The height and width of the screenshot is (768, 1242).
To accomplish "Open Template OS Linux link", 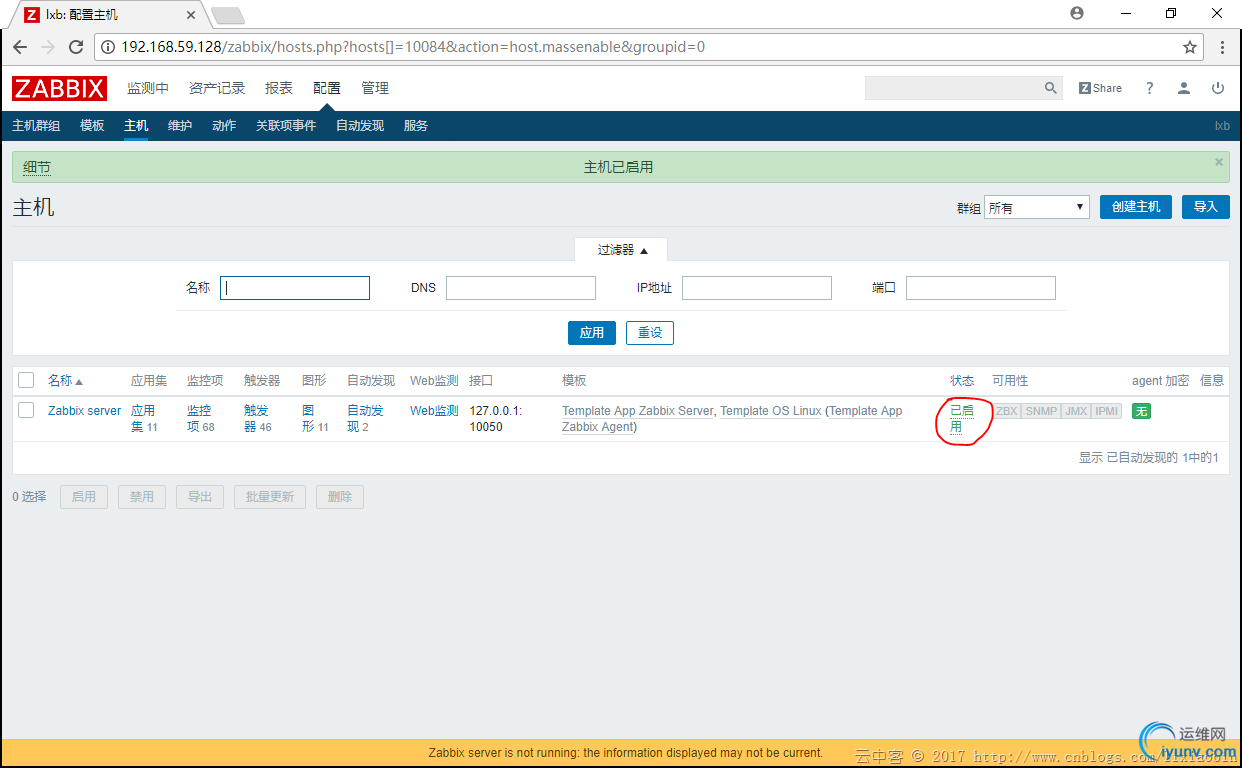I will pyautogui.click(x=771, y=411).
